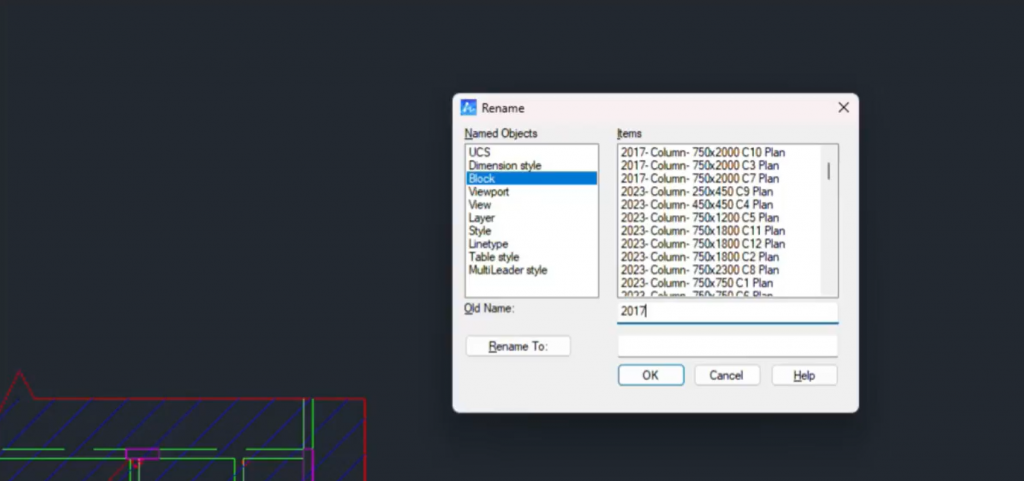1024x481 pixels.
Task: Select Layer in Named Objects list
Action: (x=482, y=218)
